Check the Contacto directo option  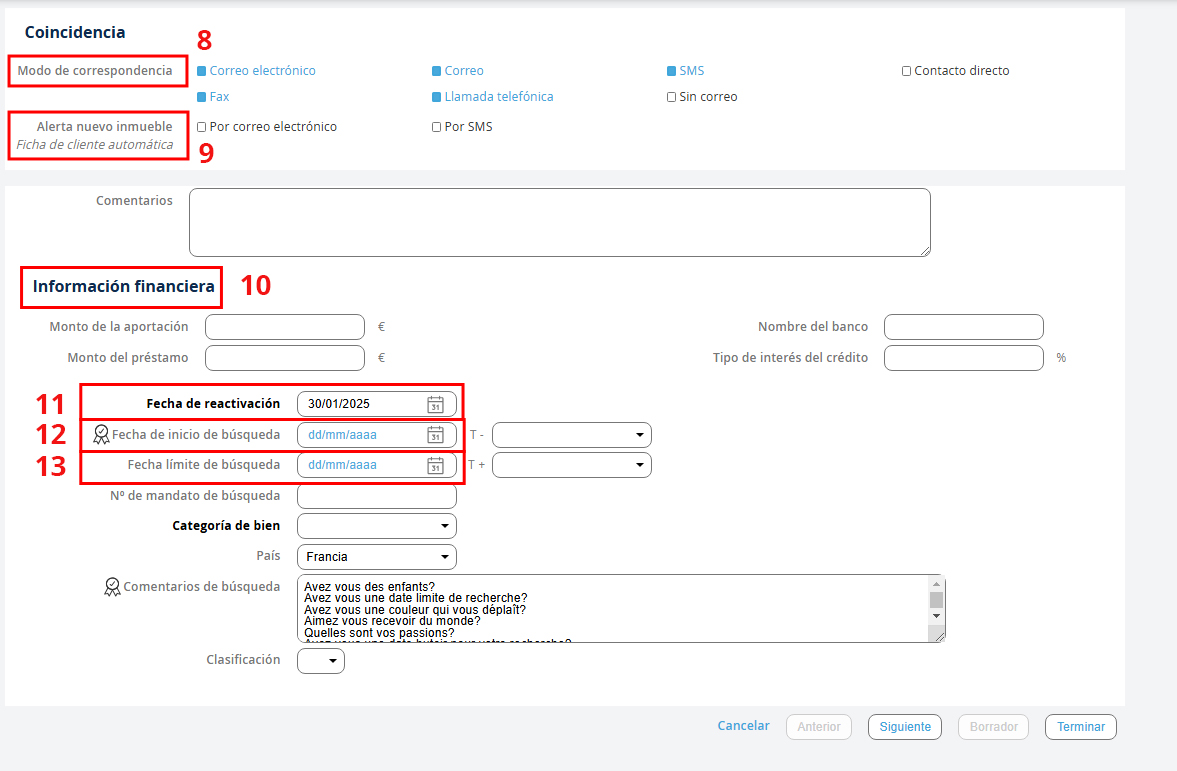point(906,71)
